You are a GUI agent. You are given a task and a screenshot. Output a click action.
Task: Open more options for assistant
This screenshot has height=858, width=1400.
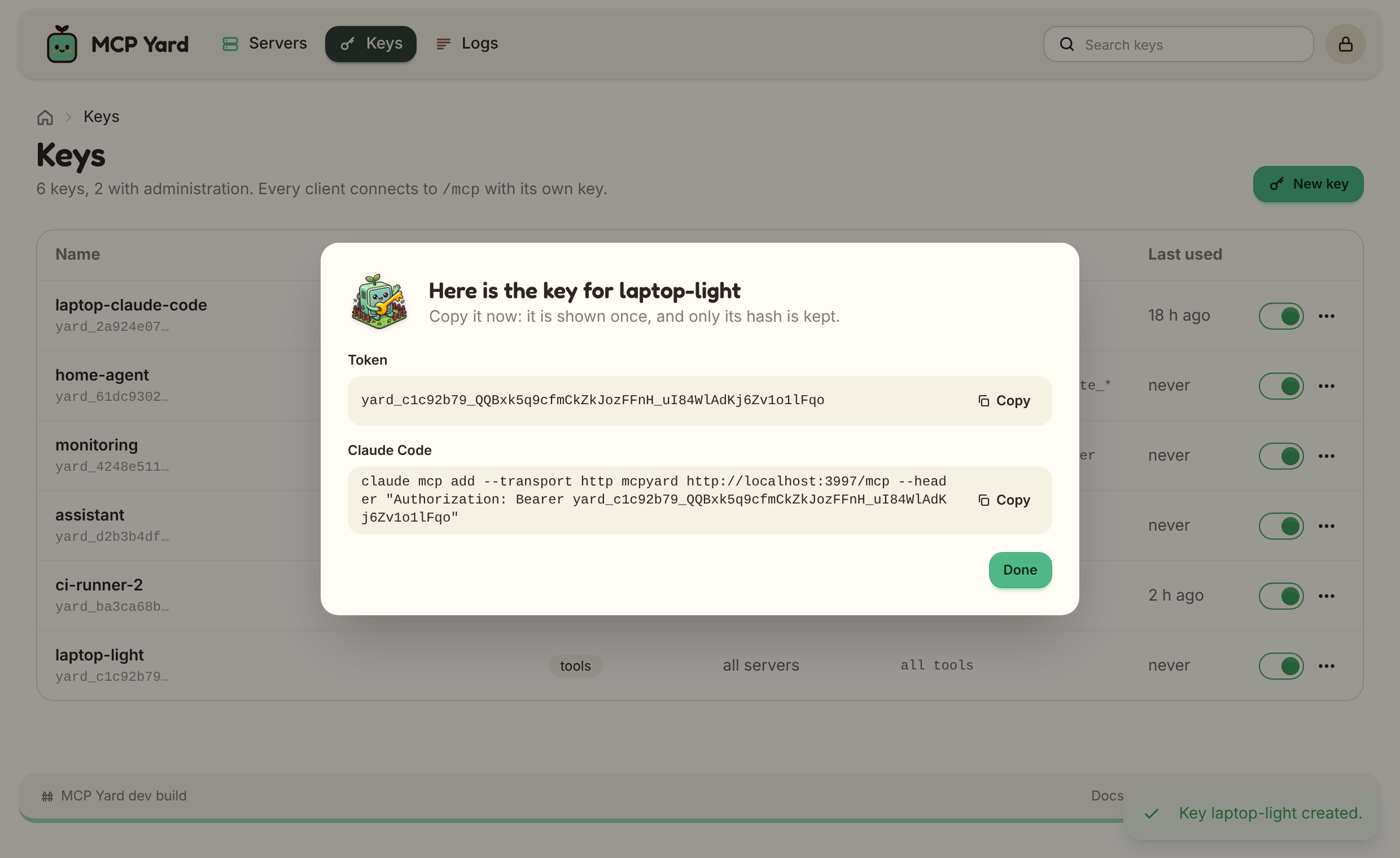pos(1326,526)
